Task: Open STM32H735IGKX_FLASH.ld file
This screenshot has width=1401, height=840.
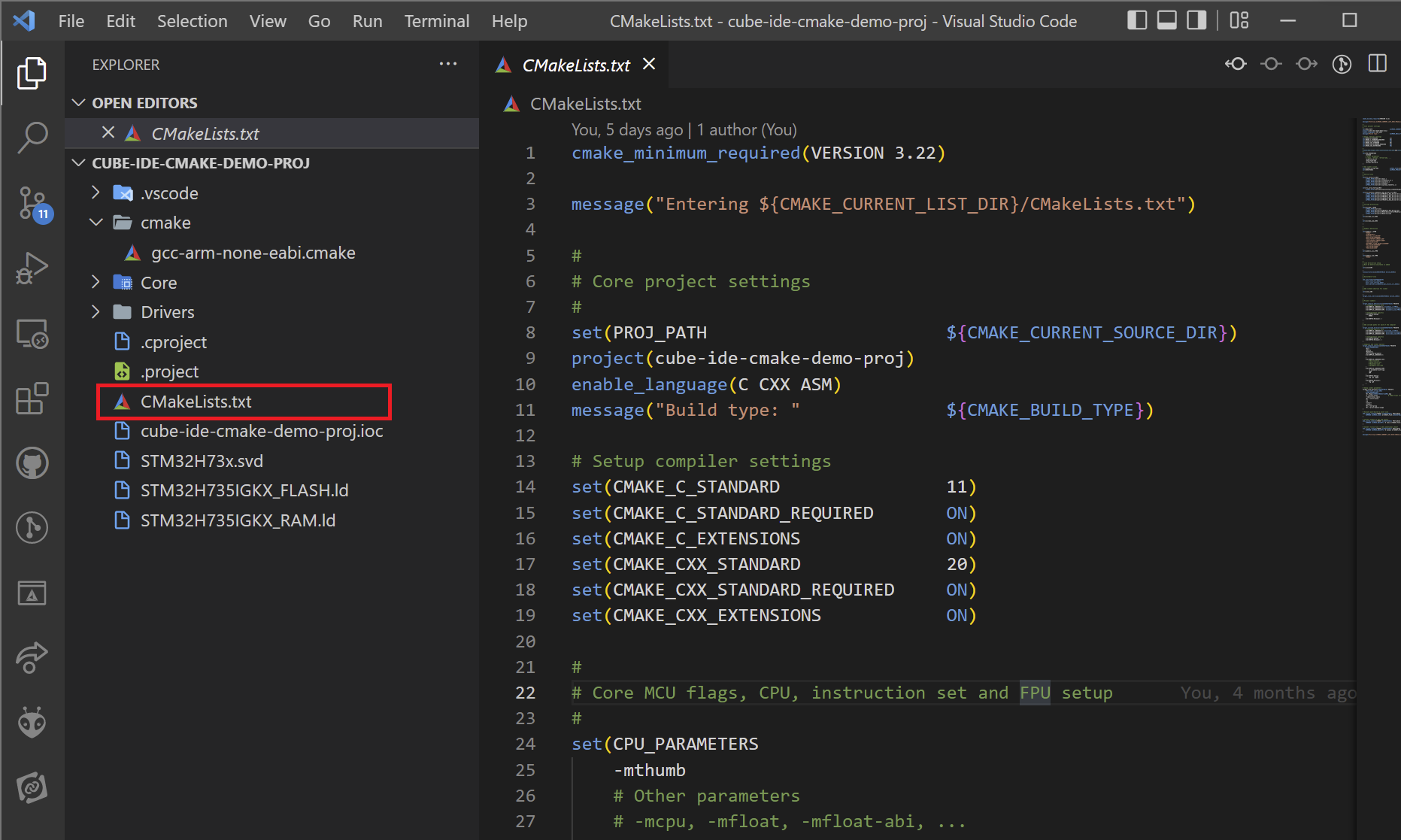Action: coord(244,490)
